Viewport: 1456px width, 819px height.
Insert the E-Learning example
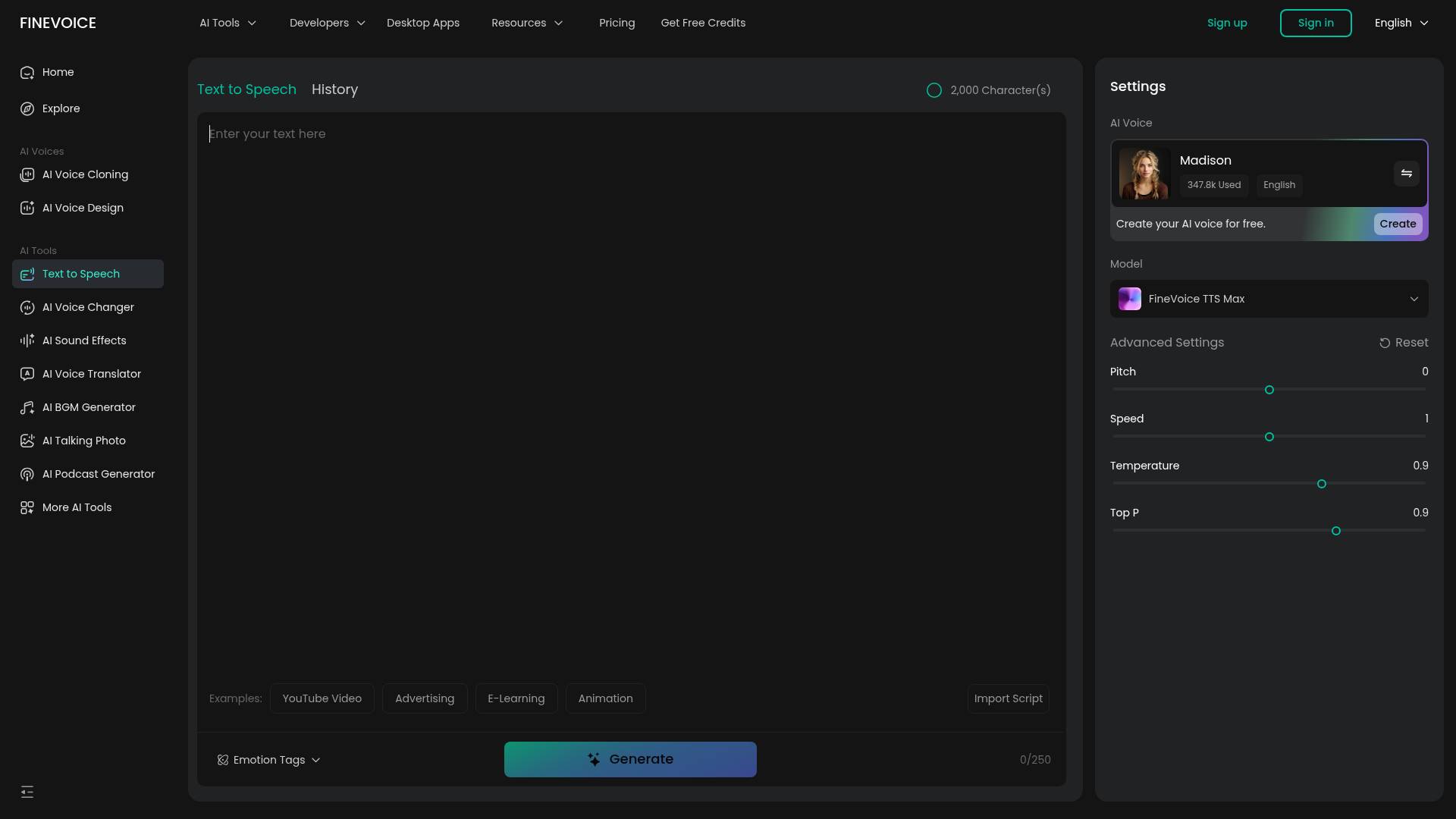point(516,698)
